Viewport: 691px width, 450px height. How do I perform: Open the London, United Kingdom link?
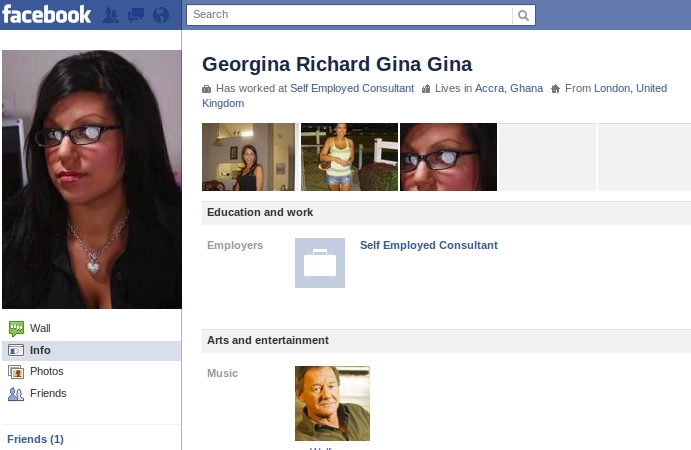pos(630,89)
